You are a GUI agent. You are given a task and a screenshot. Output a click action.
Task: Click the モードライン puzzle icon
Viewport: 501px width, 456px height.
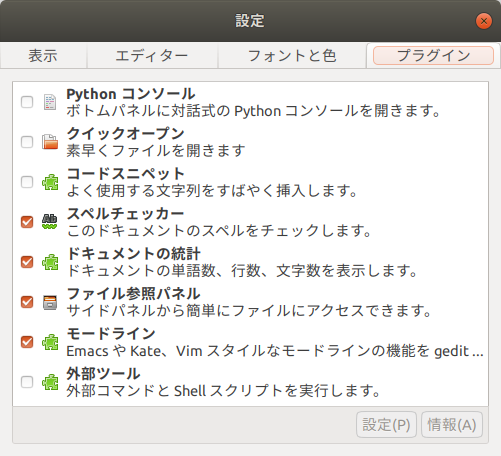[x=50, y=342]
